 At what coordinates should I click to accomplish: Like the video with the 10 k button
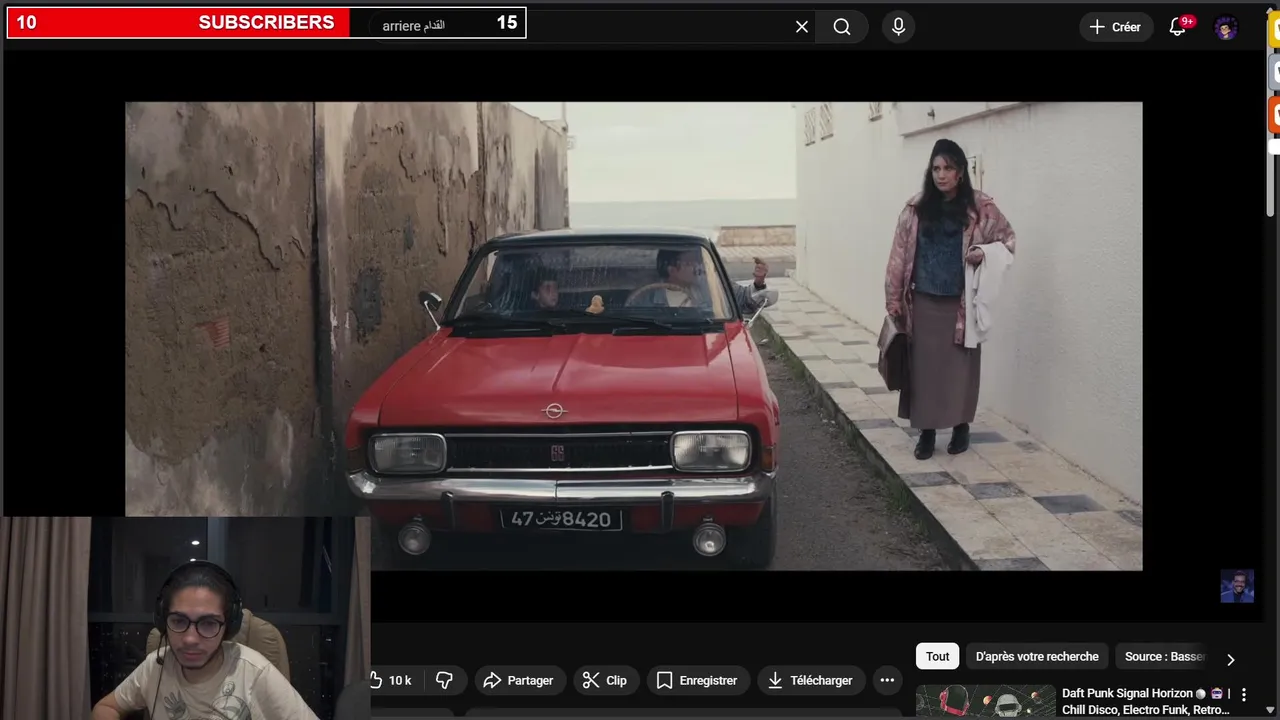[x=392, y=680]
